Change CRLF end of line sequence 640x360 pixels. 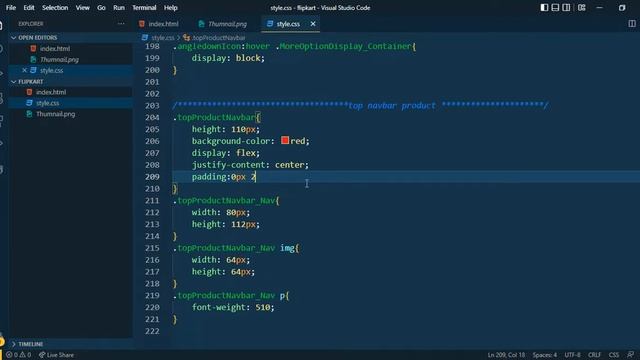(x=594, y=355)
